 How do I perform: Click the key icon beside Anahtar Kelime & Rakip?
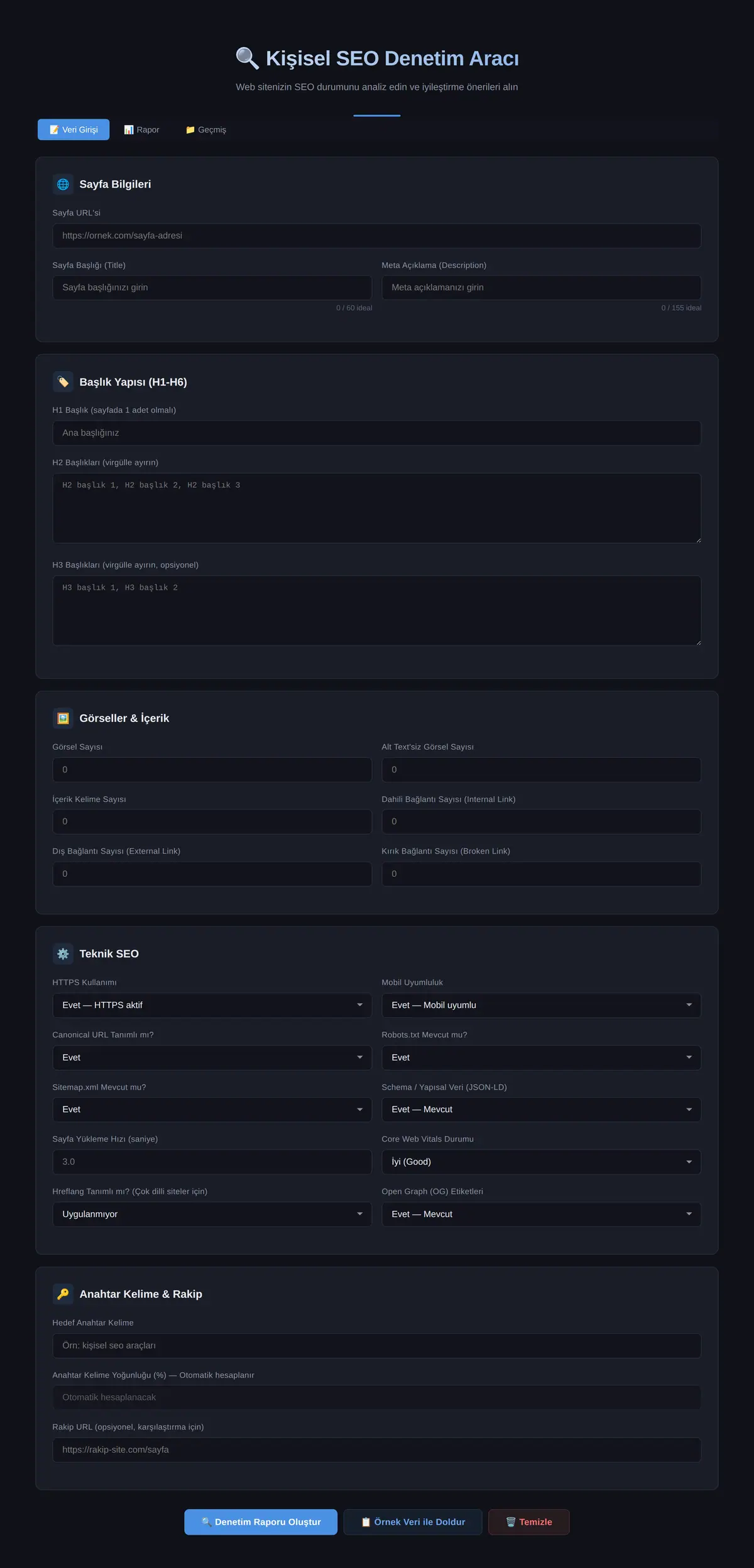coord(63,1294)
